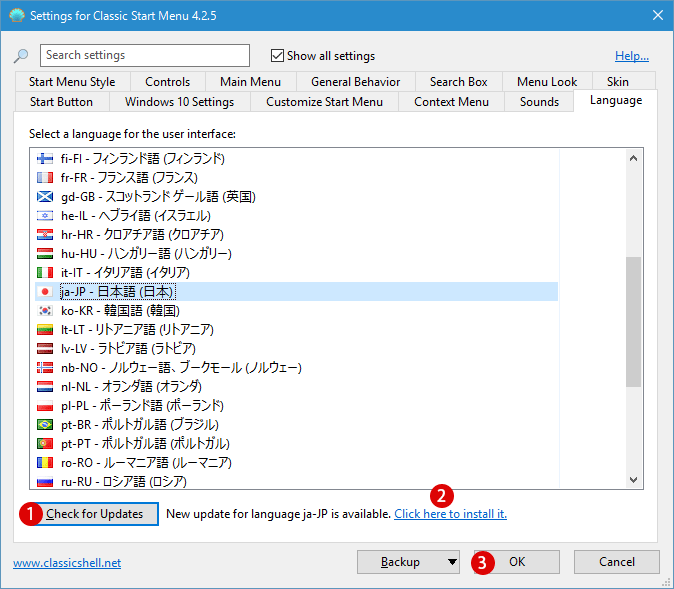The height and width of the screenshot is (589, 674).
Task: Open the Search Box tab
Action: (459, 82)
